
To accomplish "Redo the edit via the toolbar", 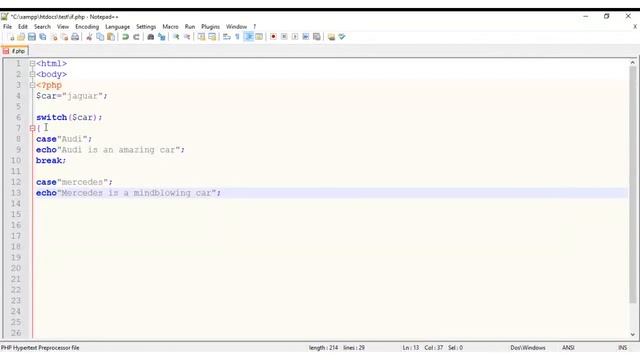I will 136,37.
